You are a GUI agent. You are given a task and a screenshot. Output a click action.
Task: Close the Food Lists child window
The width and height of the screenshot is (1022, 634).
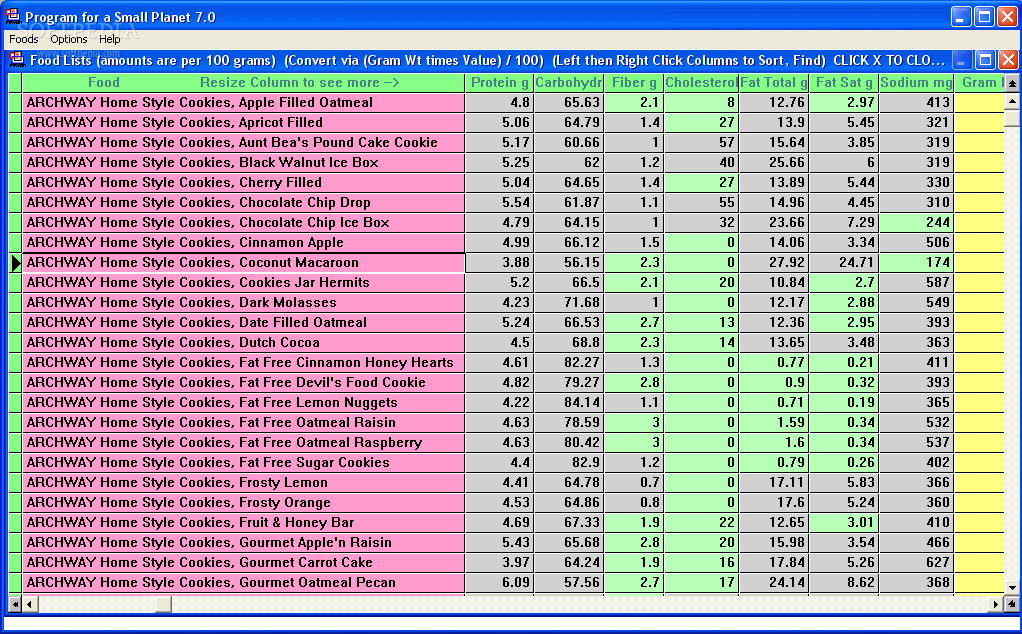click(x=1008, y=60)
